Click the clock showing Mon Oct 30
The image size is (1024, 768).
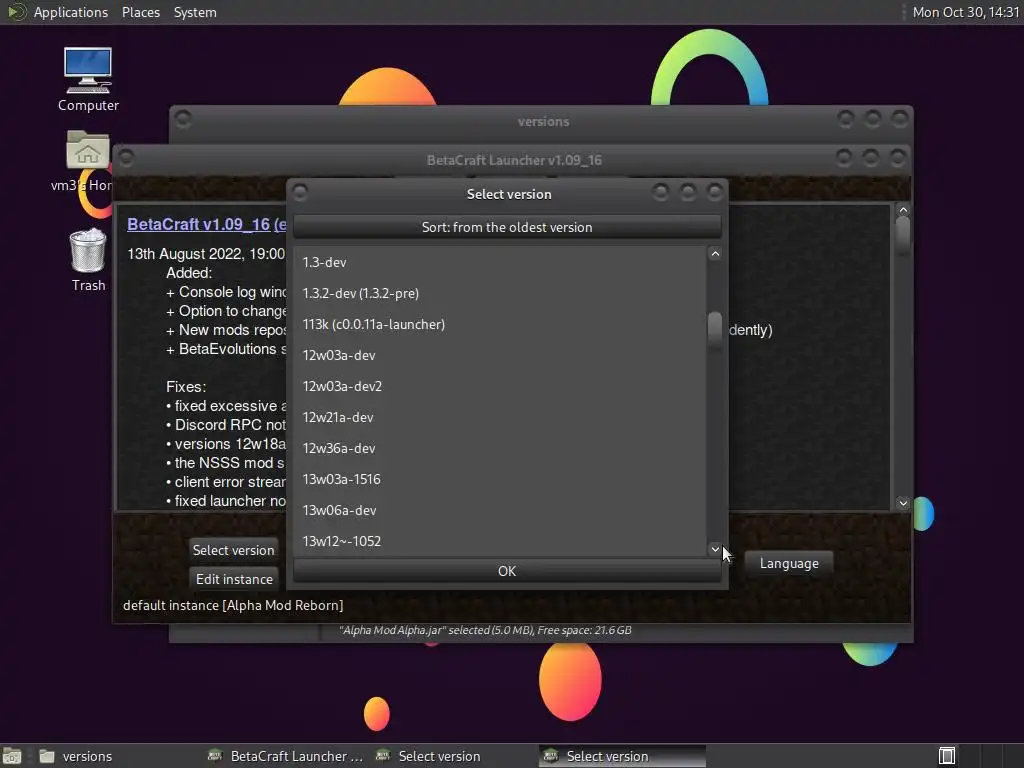tap(965, 12)
